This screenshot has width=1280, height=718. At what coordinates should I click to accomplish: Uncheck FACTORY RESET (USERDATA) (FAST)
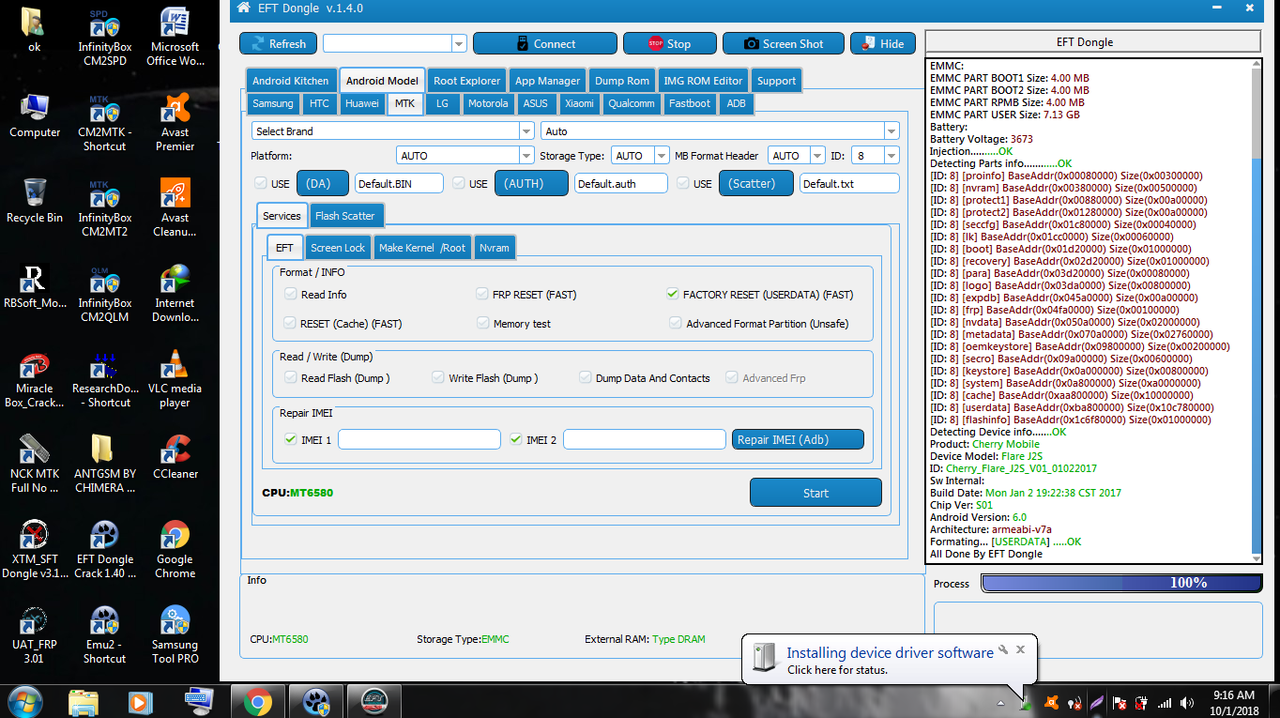point(673,295)
